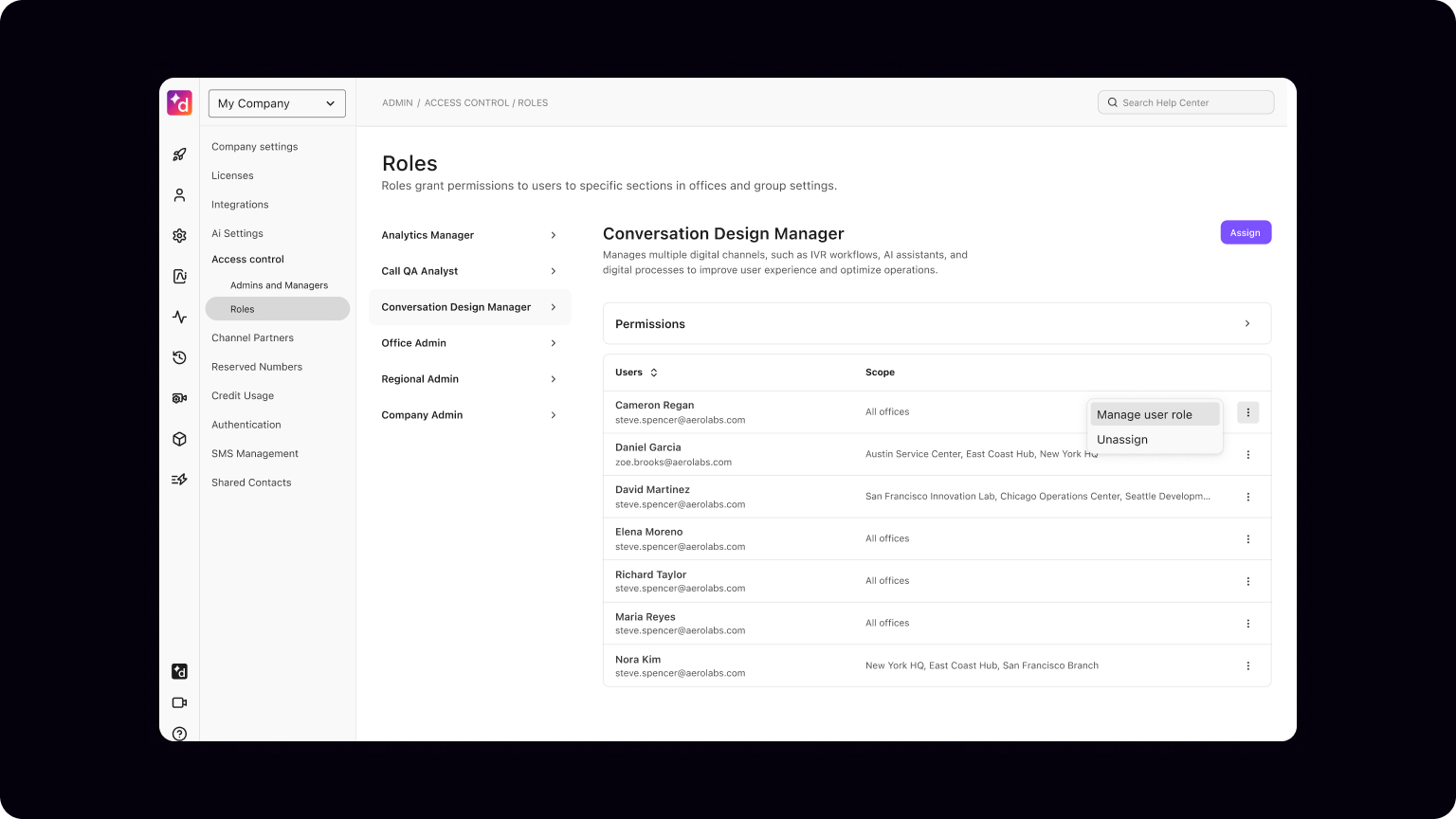Click the Search Help Center field

pos(1185,101)
